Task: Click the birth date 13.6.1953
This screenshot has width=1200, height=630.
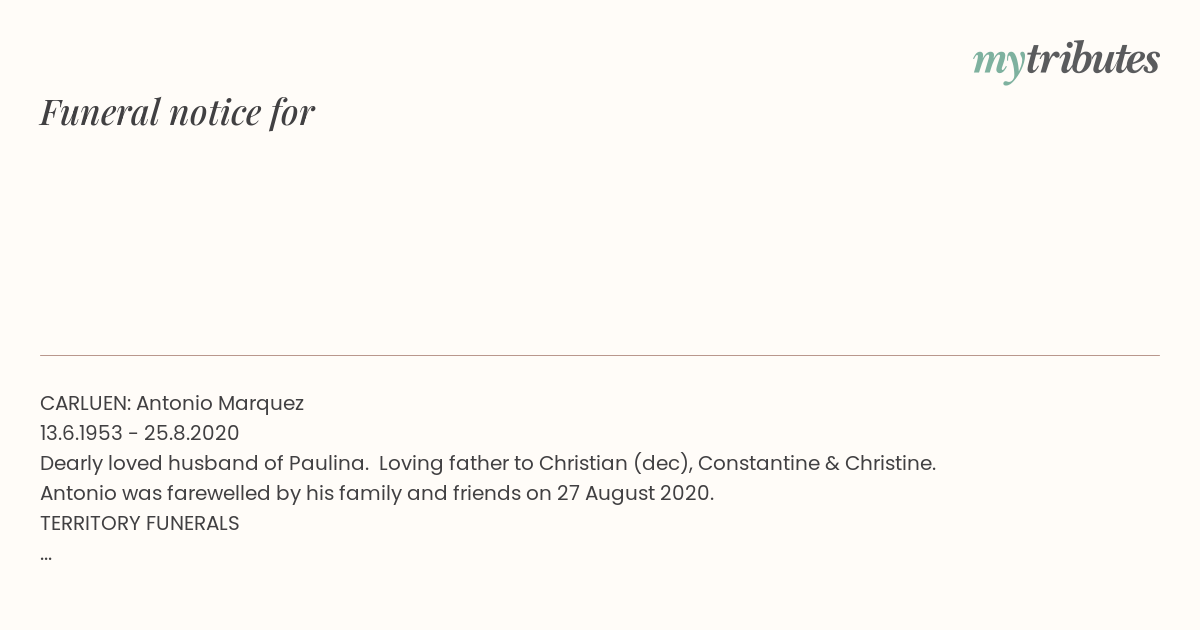Action: tap(81, 433)
